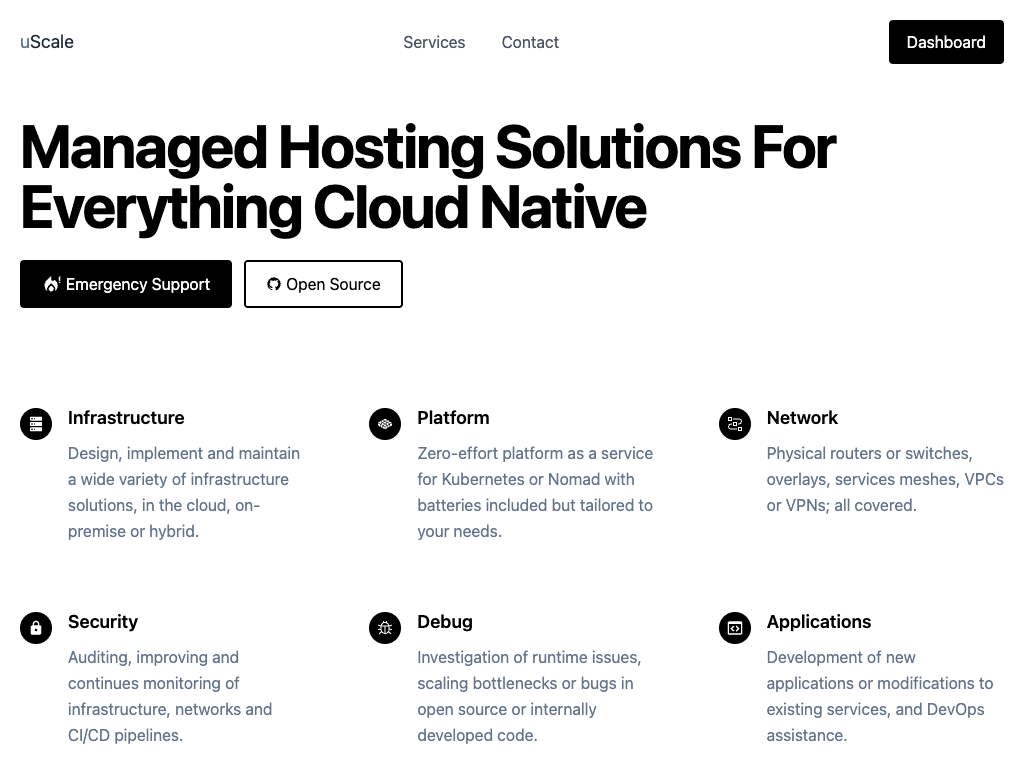Select the Platform heading
Image resolution: width=1024 pixels, height=768 pixels.
pyautogui.click(x=453, y=418)
